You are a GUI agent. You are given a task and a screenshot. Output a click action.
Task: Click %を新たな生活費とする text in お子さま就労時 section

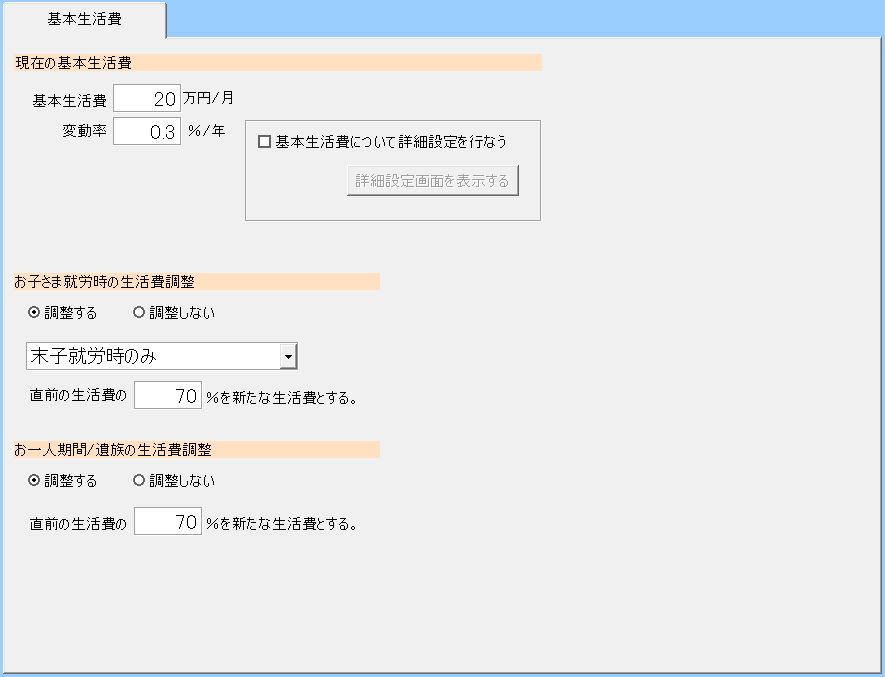tap(282, 396)
